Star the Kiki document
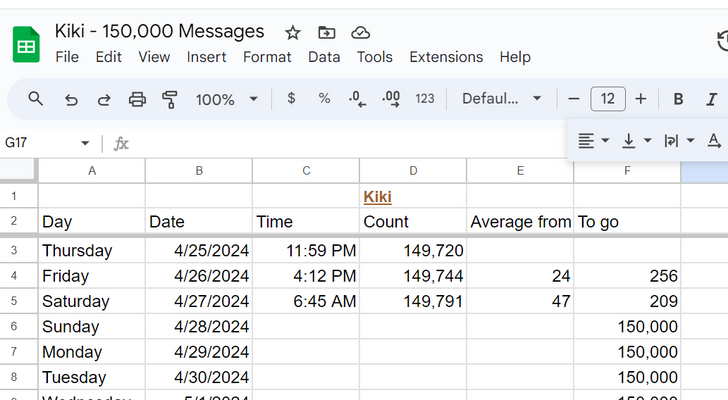This screenshot has height=400, width=728. (292, 33)
